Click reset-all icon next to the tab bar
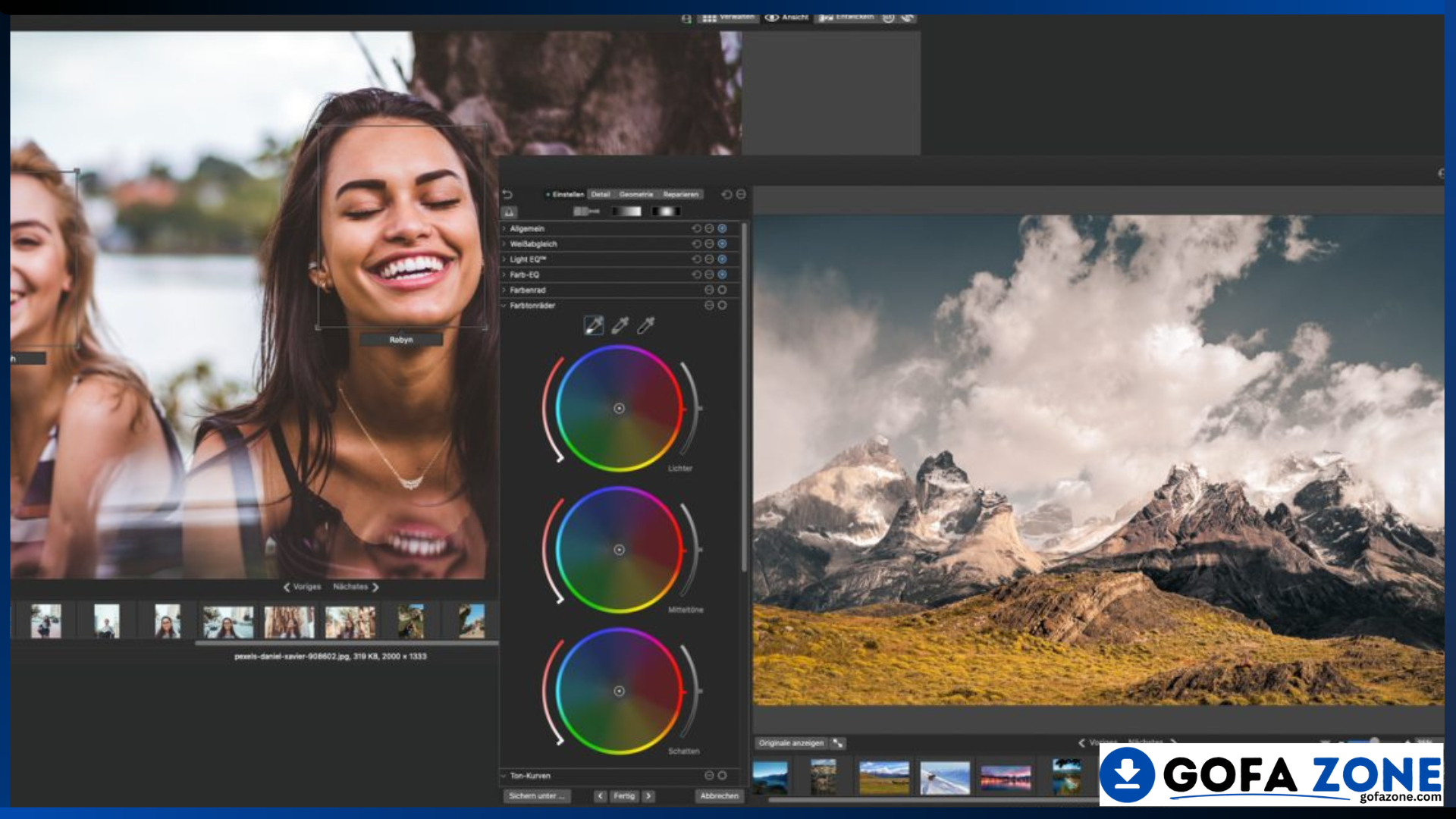Image resolution: width=1456 pixels, height=819 pixels. [726, 195]
